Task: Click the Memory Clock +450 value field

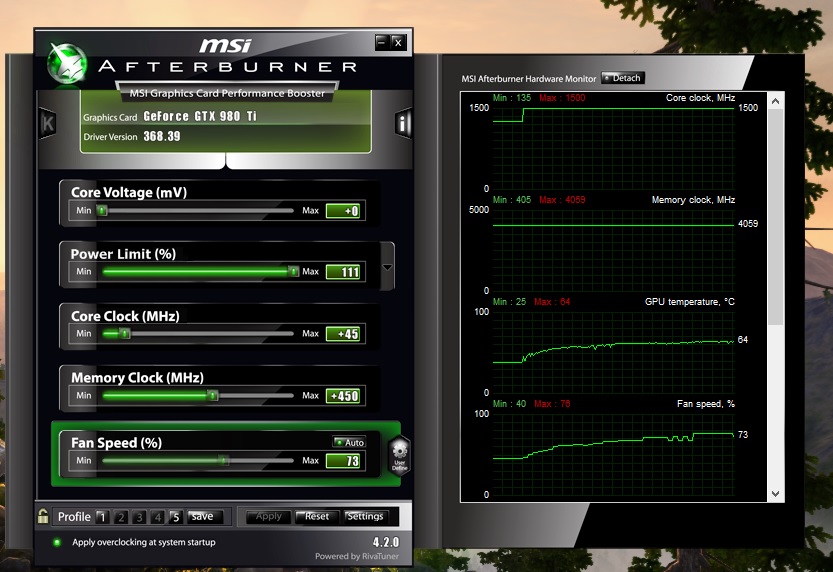Action: [x=343, y=396]
